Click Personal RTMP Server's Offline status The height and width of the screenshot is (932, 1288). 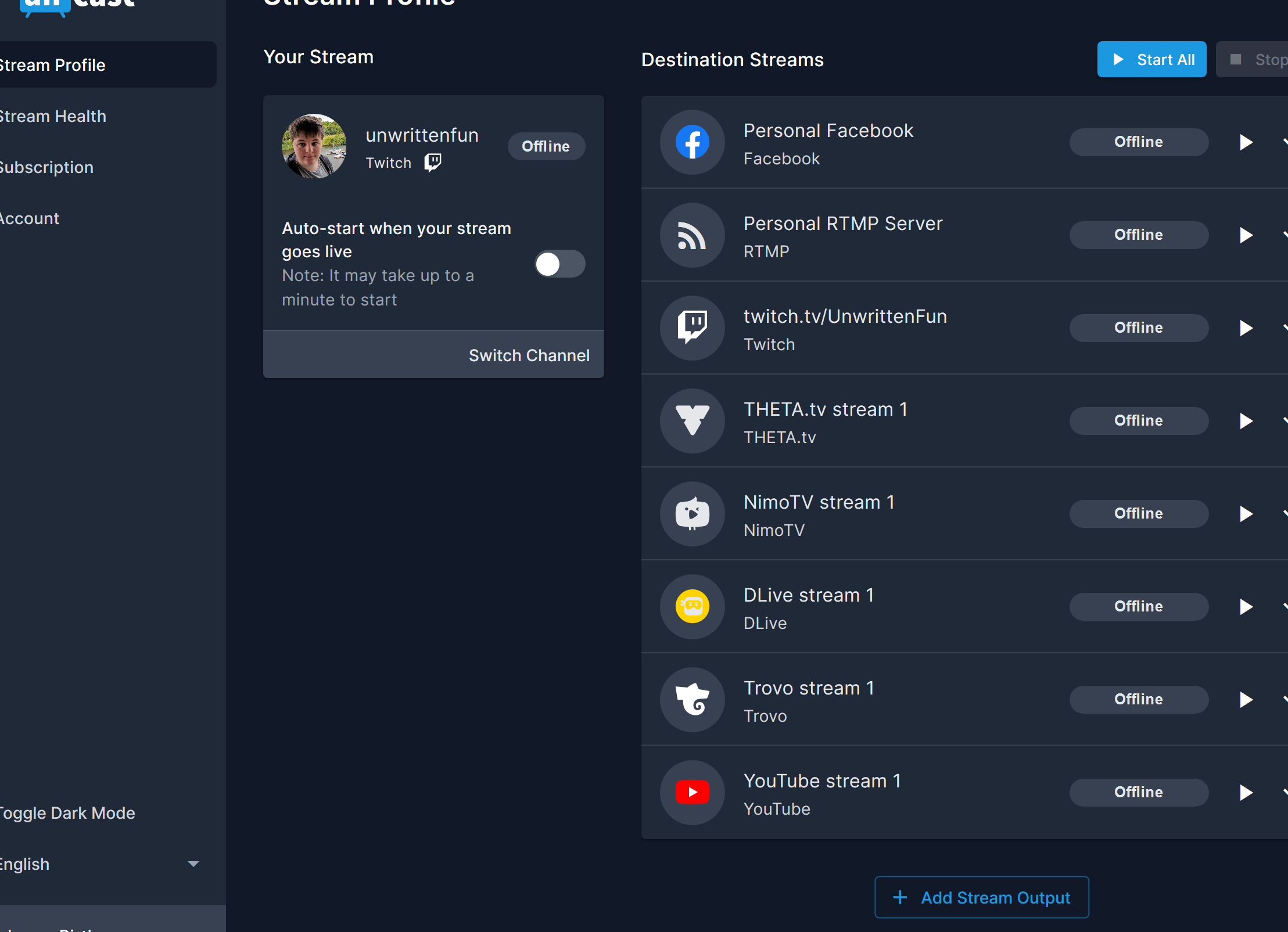pyautogui.click(x=1139, y=235)
